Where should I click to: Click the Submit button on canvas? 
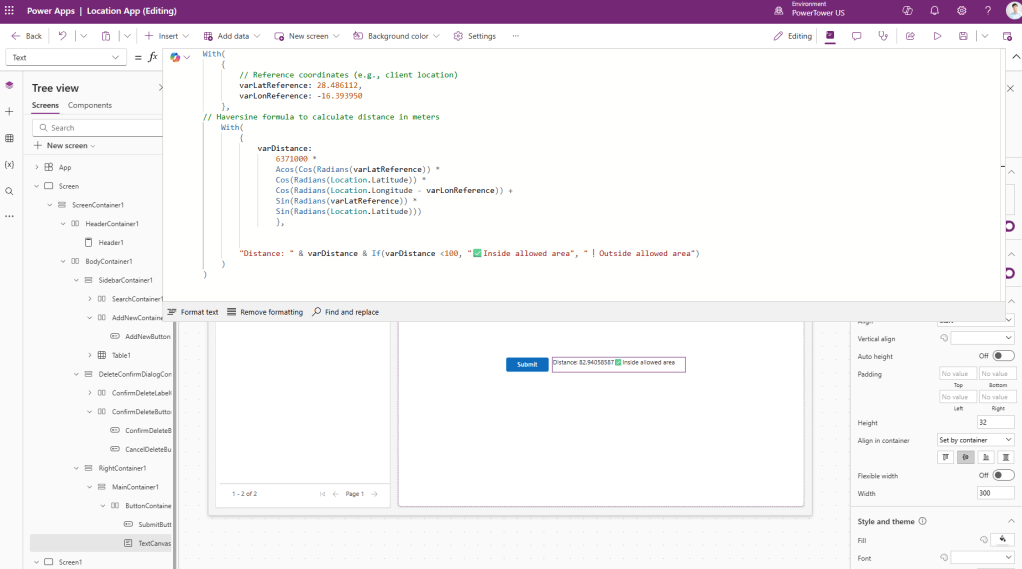(x=527, y=364)
